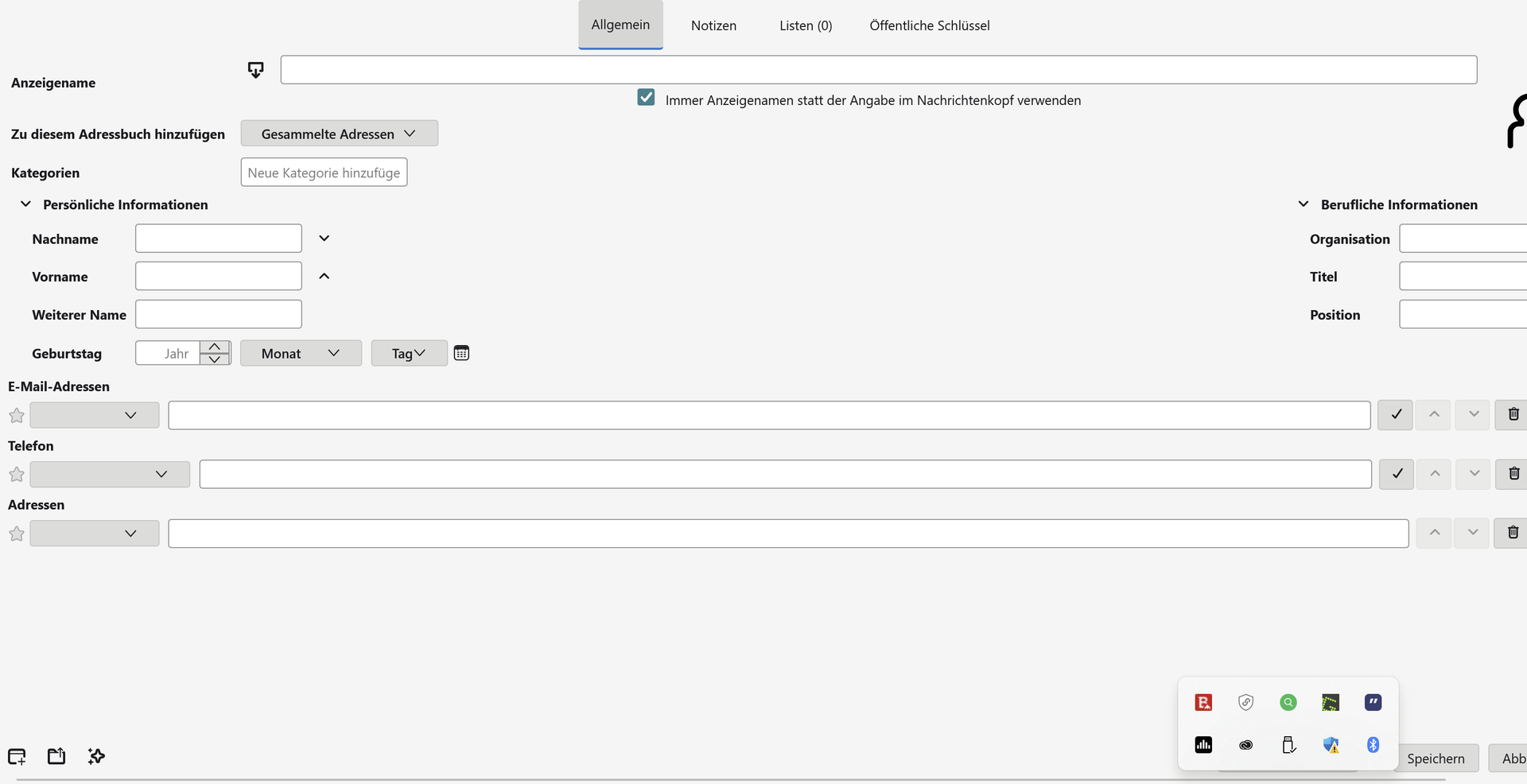Open the Tag birthday dropdown
Screen dimensions: 1527x784
tap(409, 353)
